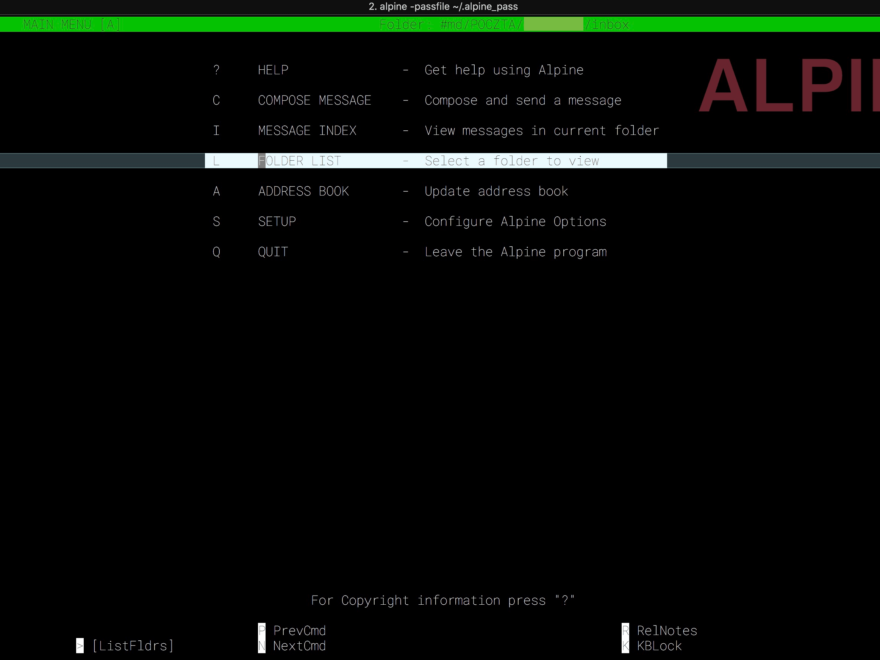Click 'View messages in current folder' text
This screenshot has width=880, height=660.
542,131
